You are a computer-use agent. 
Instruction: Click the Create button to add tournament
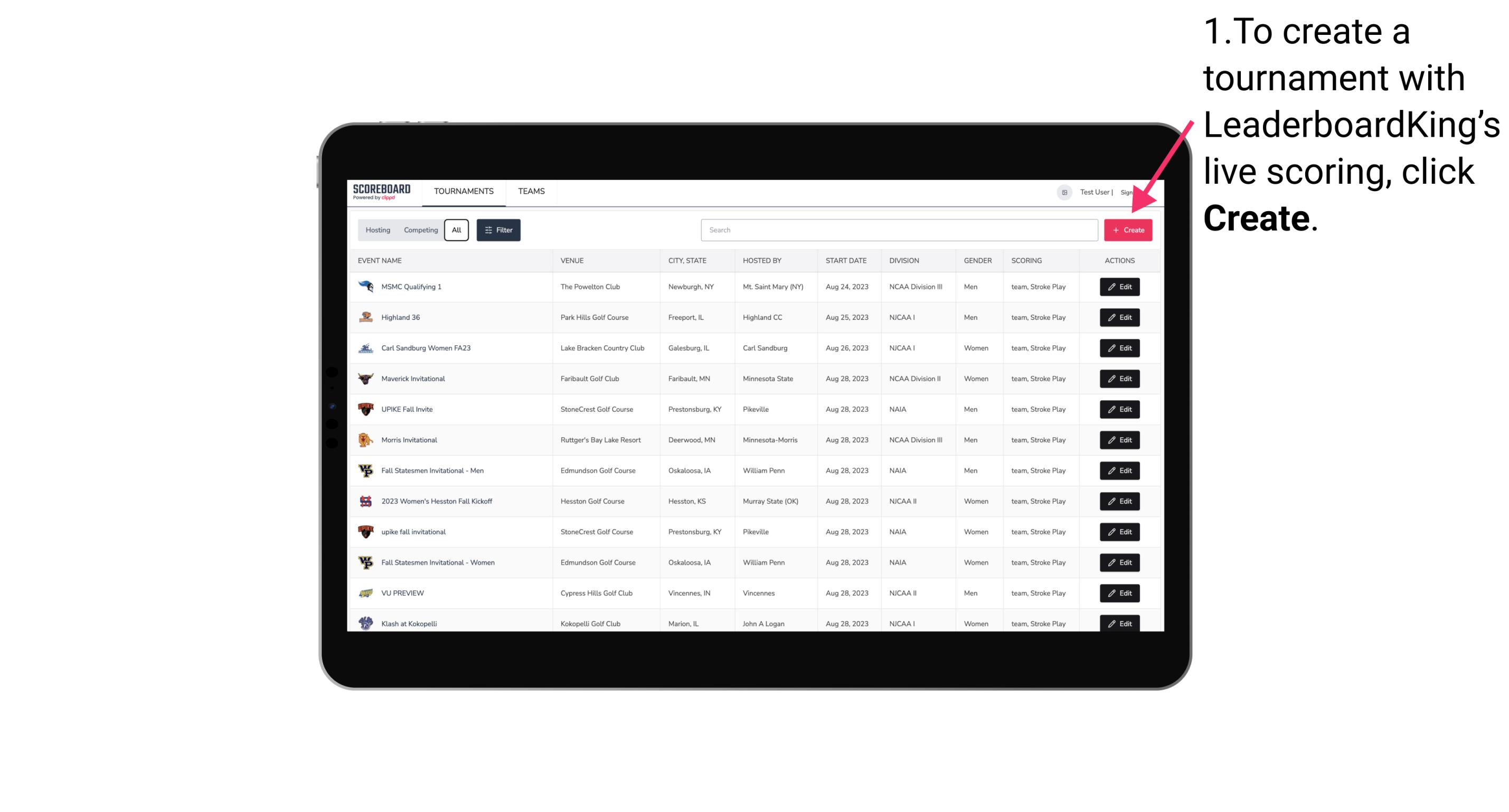[1128, 229]
